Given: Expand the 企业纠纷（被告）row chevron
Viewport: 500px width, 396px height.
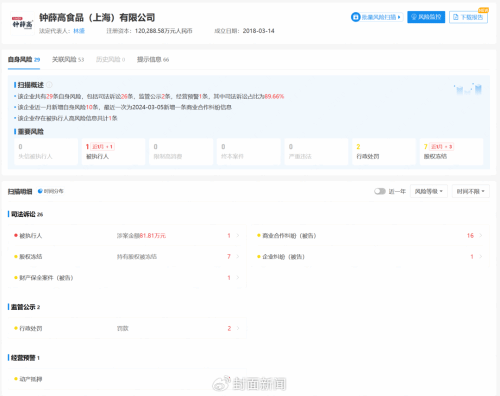Looking at the screenshot, I should point(481,257).
